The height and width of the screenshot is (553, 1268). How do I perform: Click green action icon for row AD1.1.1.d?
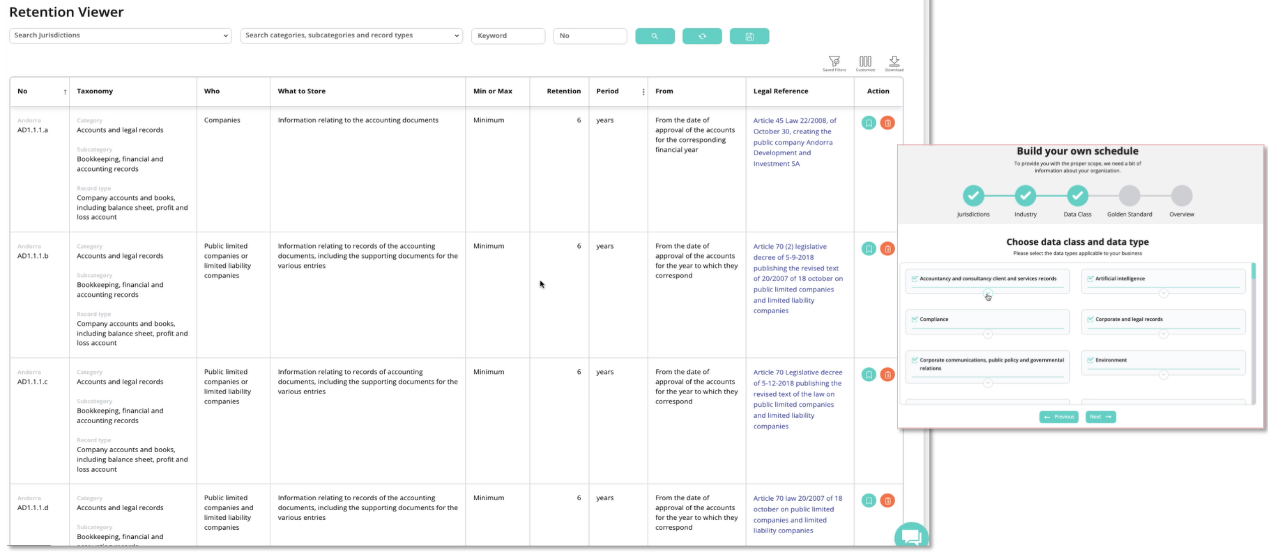(x=869, y=501)
